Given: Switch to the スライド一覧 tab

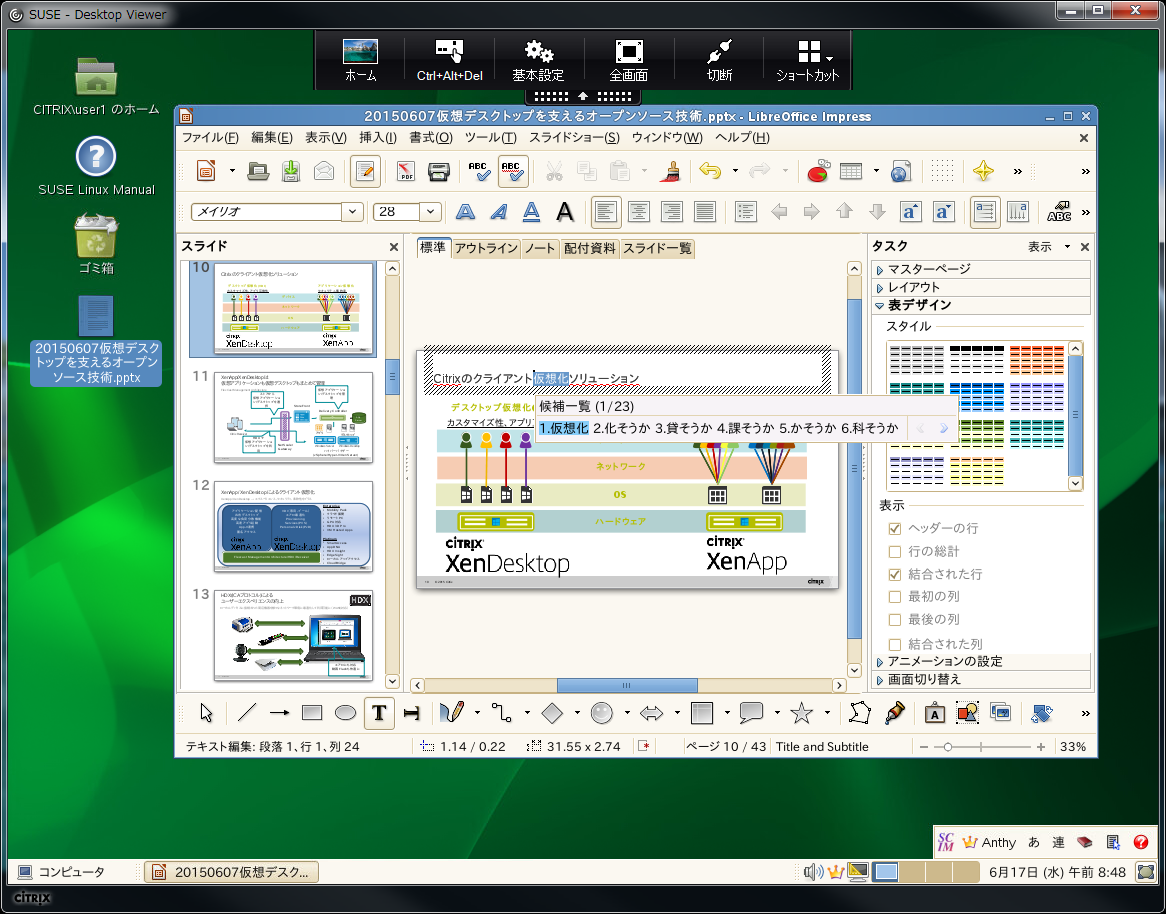Looking at the screenshot, I should click(657, 248).
